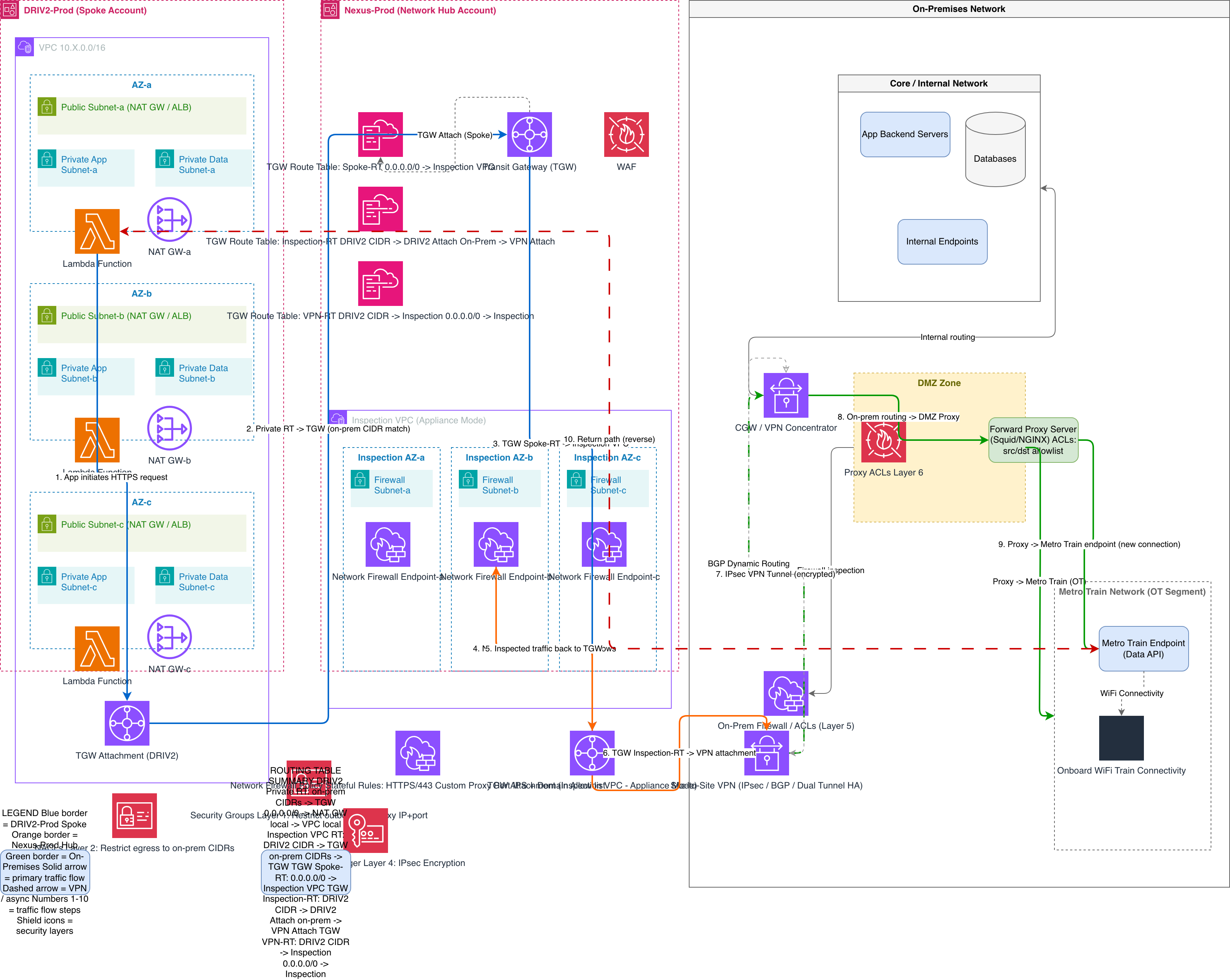Click the NAT GW-a icon
The image size is (1230, 980).
click(170, 219)
